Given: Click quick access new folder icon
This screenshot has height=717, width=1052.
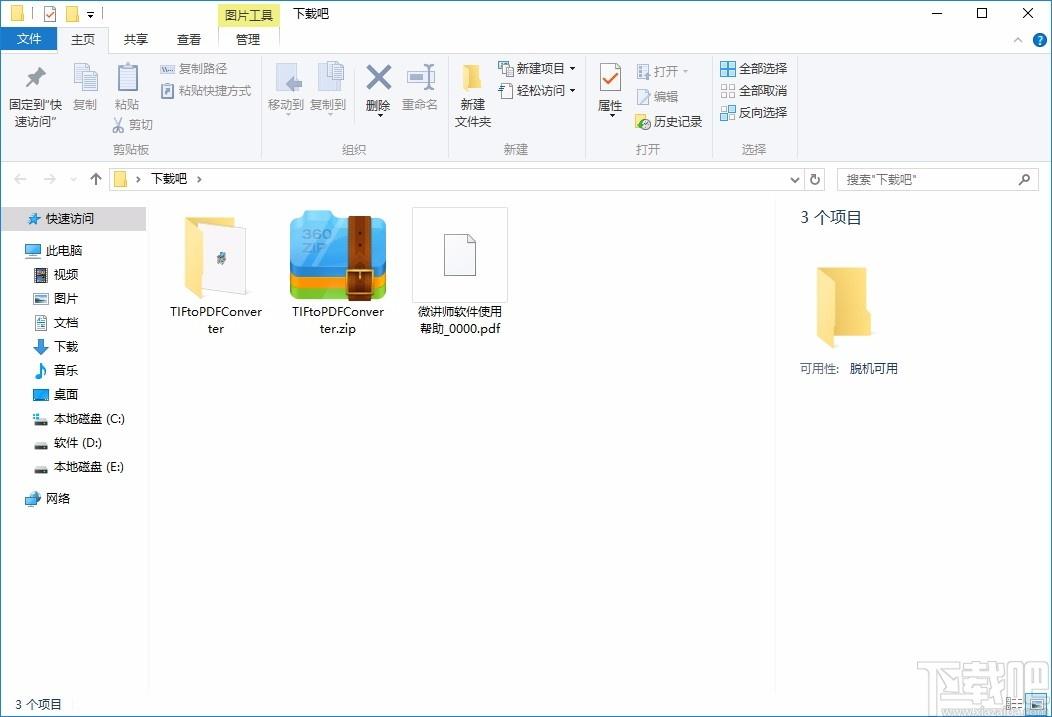Looking at the screenshot, I should (x=72, y=13).
